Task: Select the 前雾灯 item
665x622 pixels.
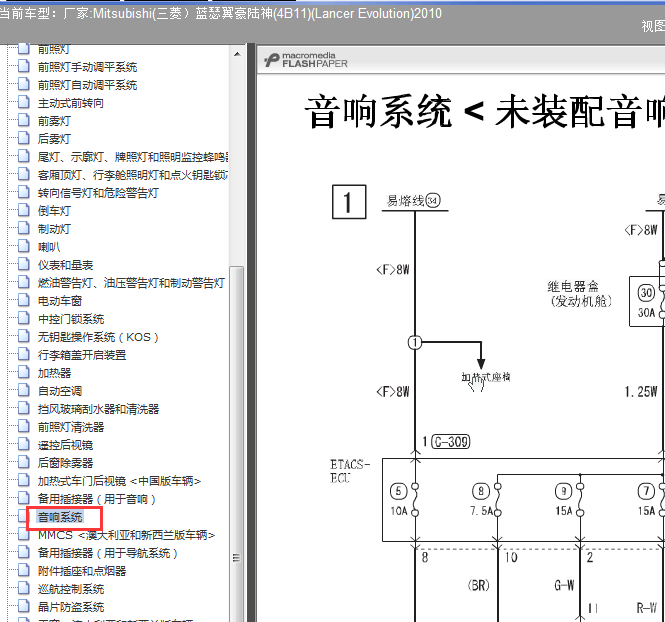Action: (x=54, y=121)
